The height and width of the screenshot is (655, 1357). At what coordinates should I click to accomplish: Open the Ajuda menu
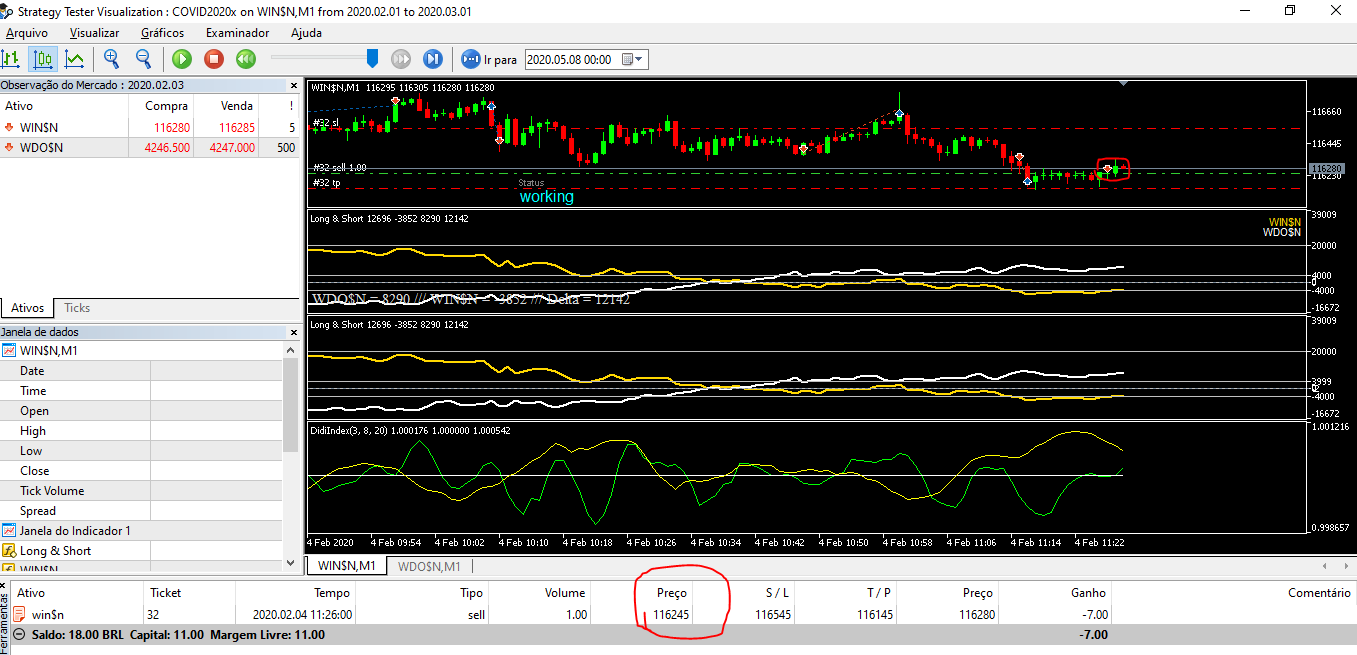pyautogui.click(x=306, y=33)
